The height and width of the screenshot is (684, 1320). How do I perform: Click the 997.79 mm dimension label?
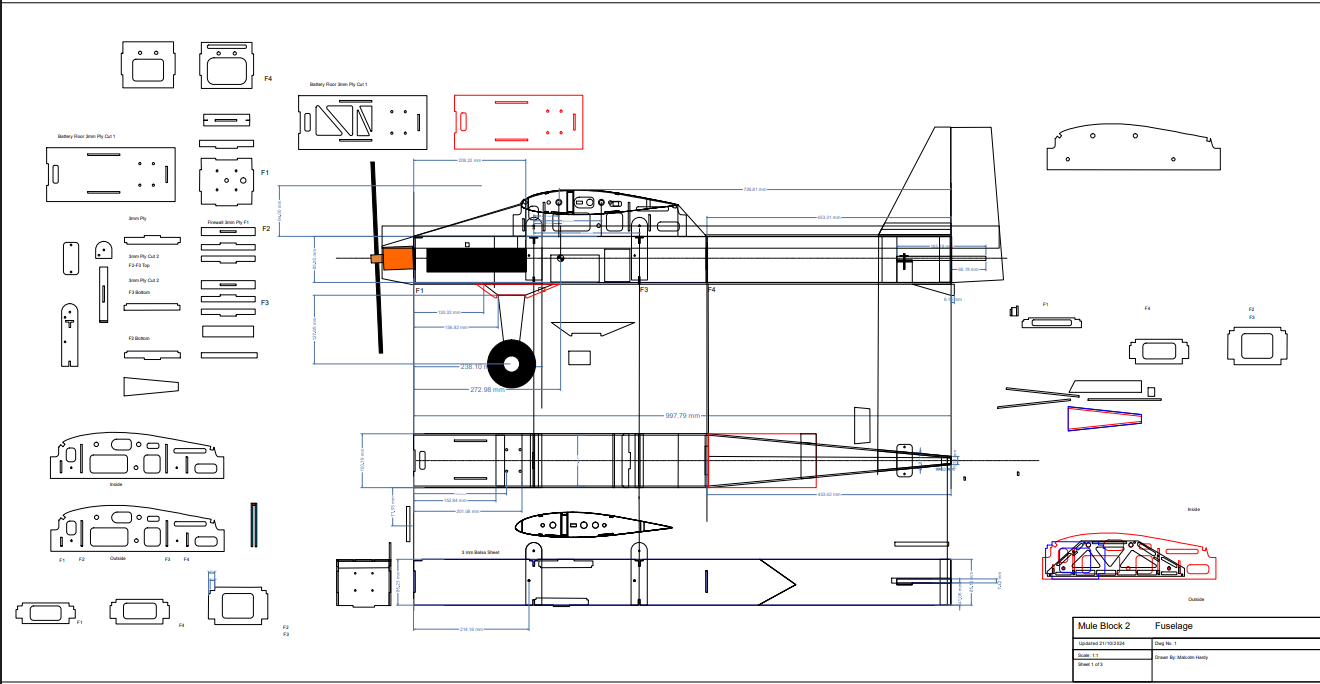pos(684,415)
